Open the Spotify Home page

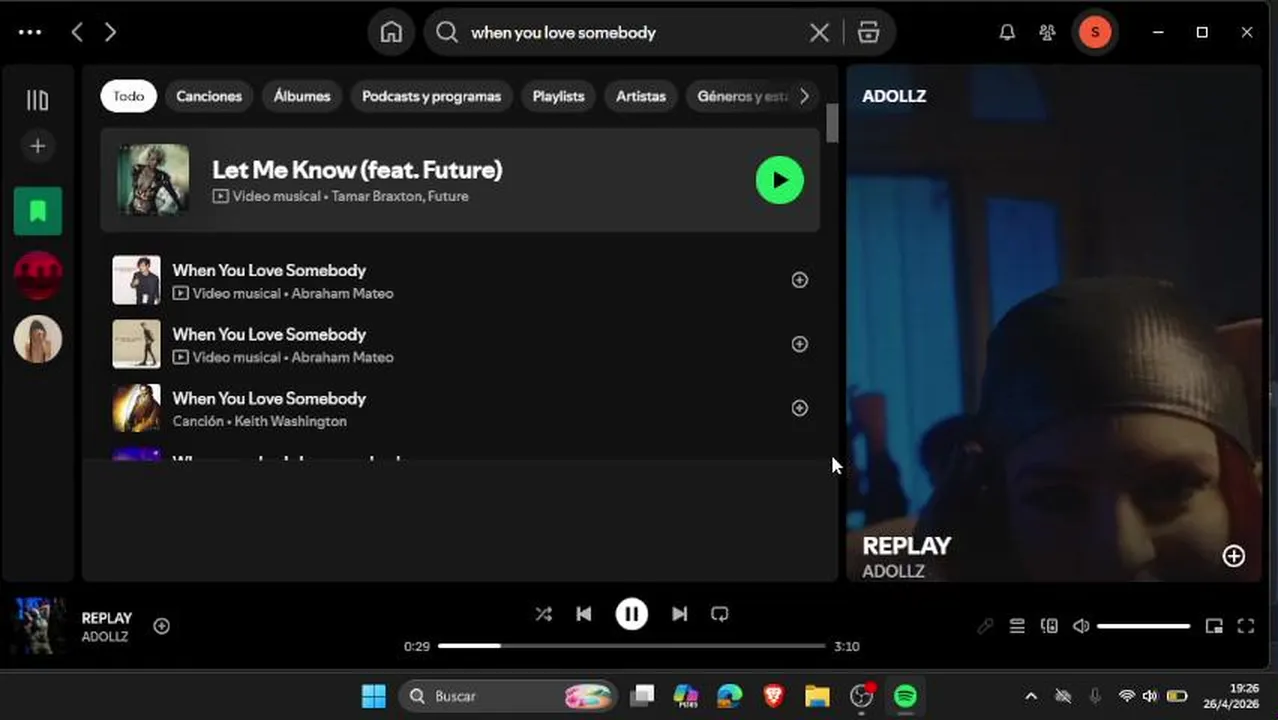coord(391,32)
